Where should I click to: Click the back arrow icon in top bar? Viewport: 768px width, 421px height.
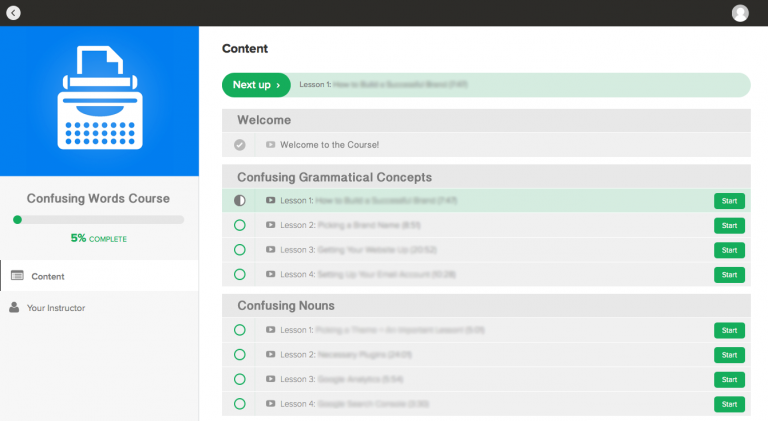pos(13,13)
